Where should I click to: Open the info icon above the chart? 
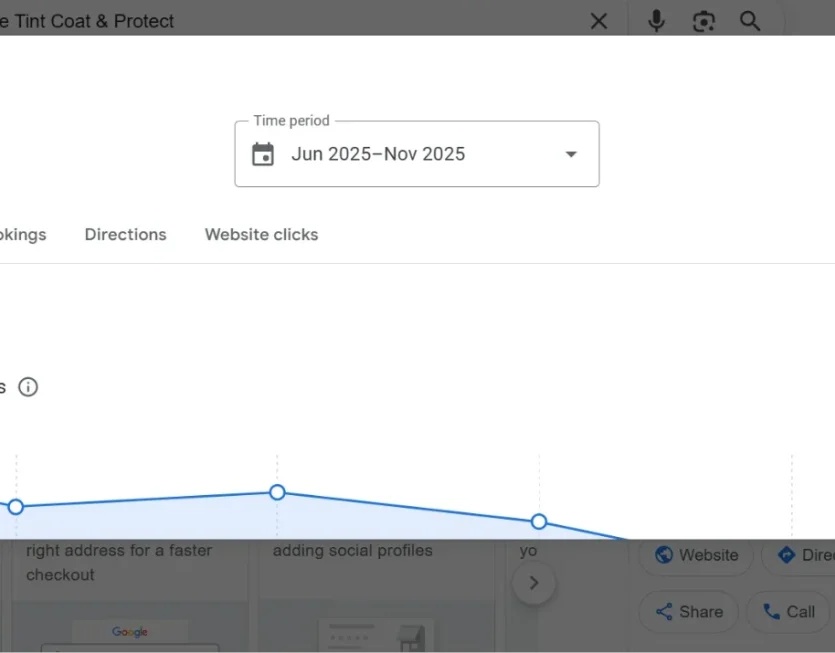coord(28,387)
